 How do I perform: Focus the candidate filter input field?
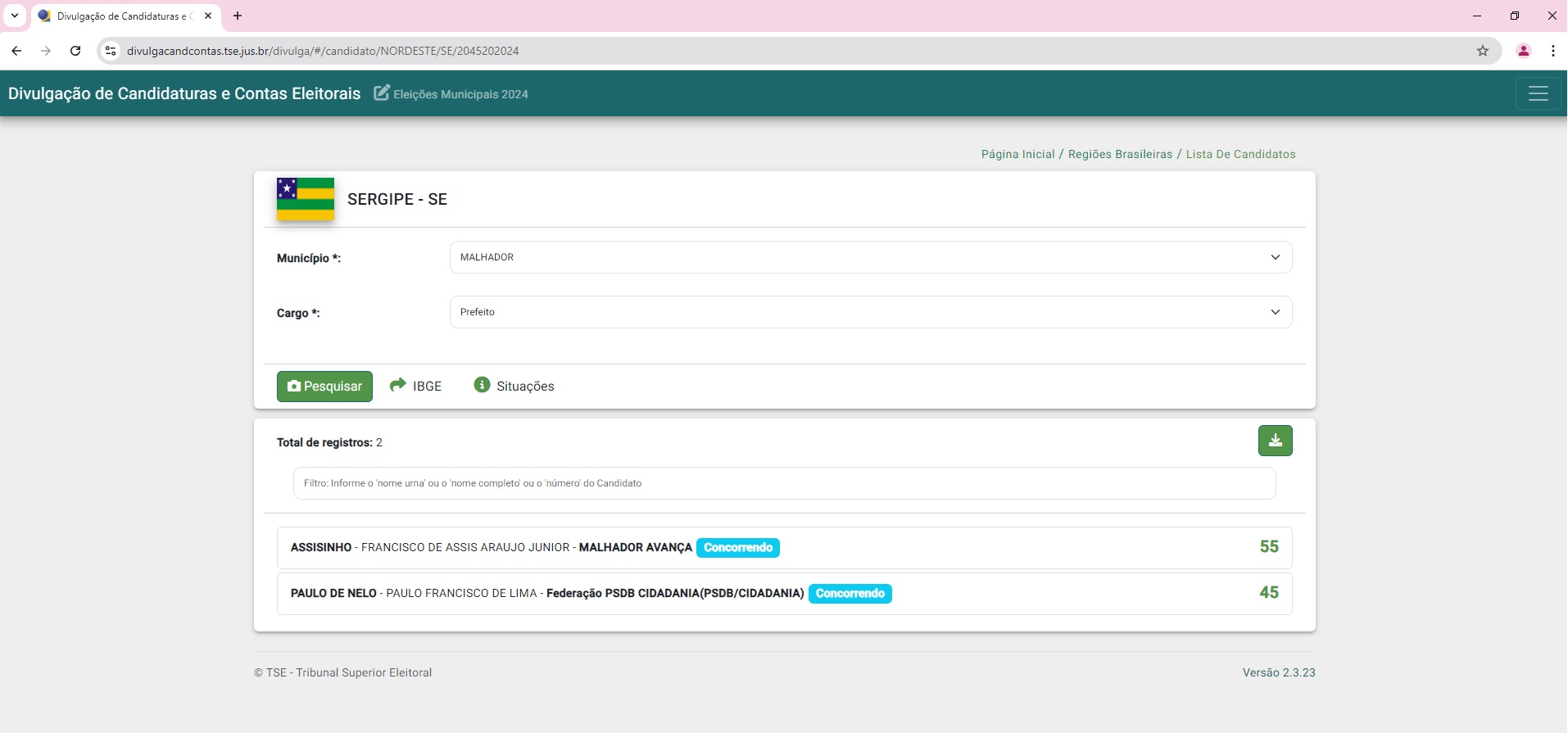pyautogui.click(x=784, y=483)
